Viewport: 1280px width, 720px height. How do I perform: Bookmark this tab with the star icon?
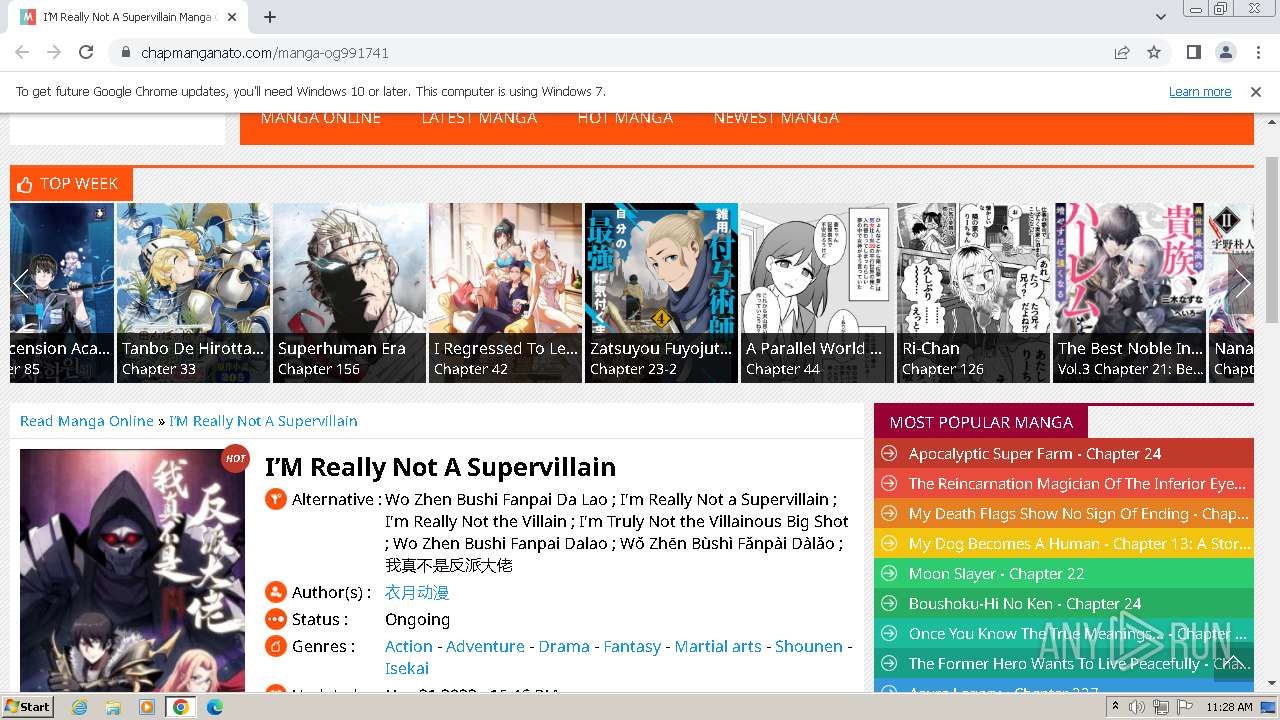[1154, 52]
